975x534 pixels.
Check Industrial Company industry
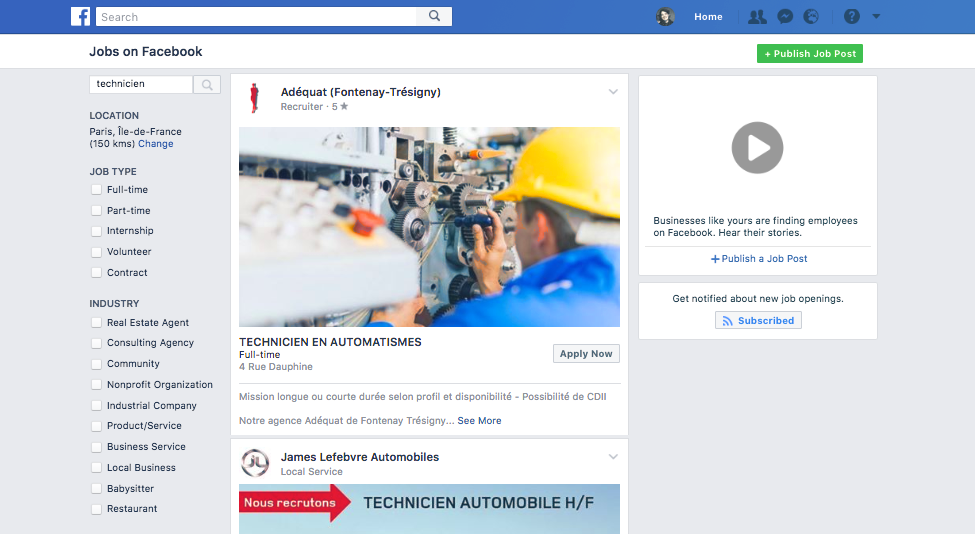coord(96,405)
